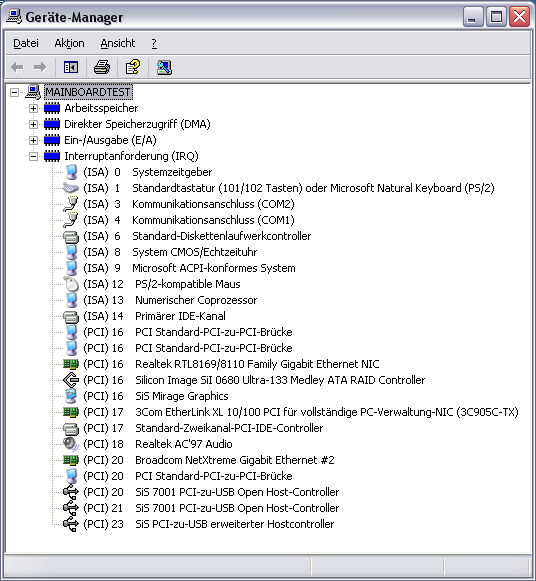Select the System CMOS/Echtzeituhr entry
The image size is (536, 581).
point(170,252)
